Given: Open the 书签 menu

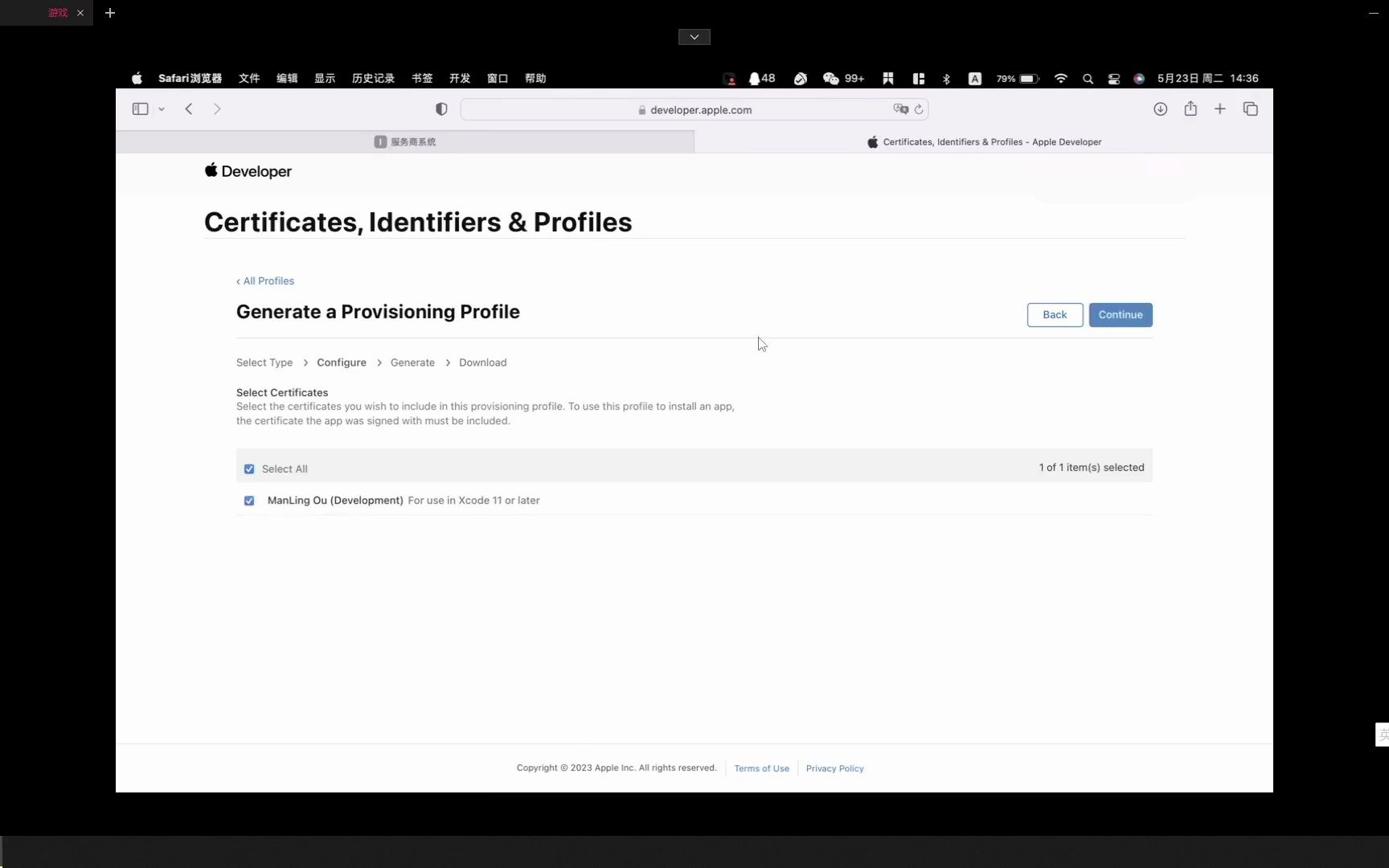Looking at the screenshot, I should coord(422,78).
